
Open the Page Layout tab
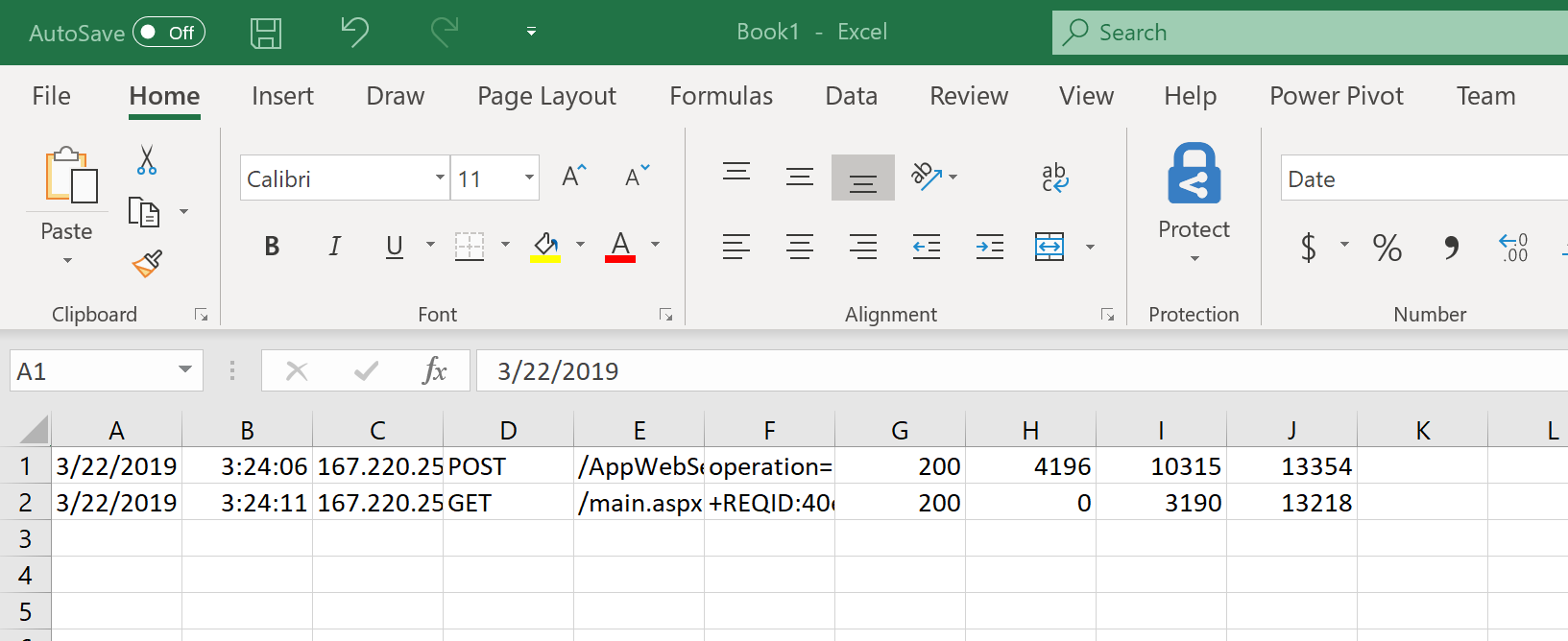point(546,96)
